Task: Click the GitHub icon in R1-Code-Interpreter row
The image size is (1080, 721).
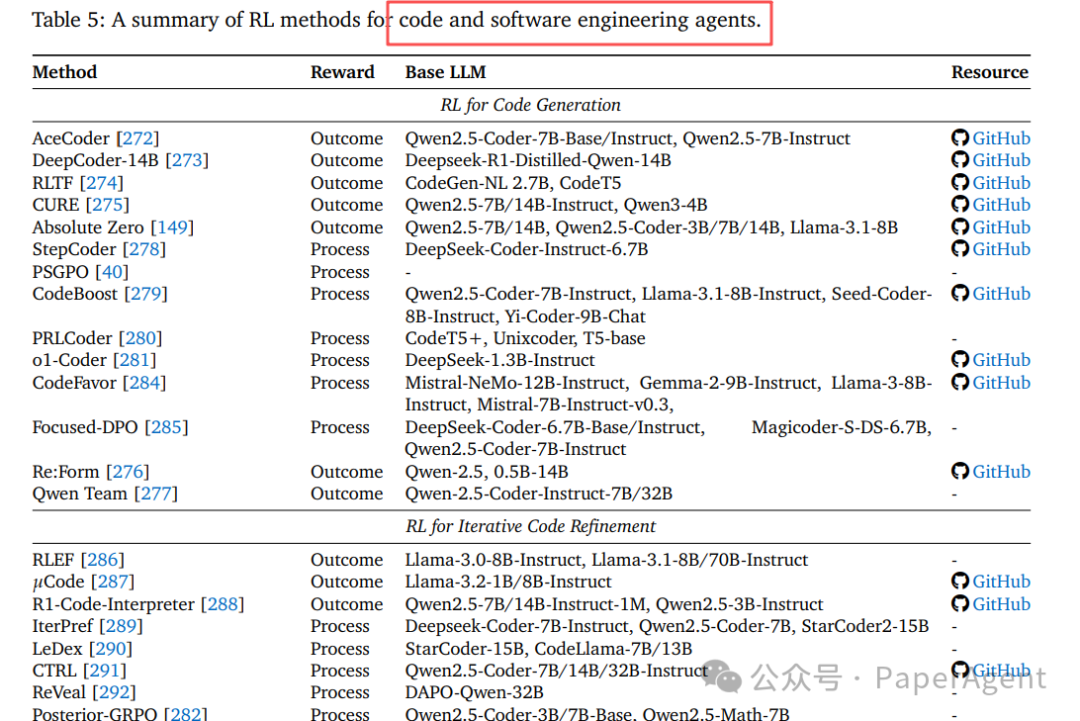Action: (959, 604)
